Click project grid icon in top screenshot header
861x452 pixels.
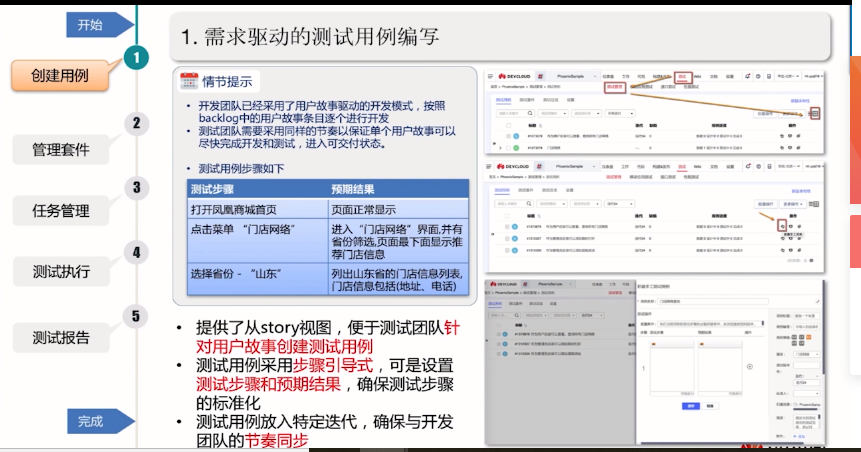540,76
